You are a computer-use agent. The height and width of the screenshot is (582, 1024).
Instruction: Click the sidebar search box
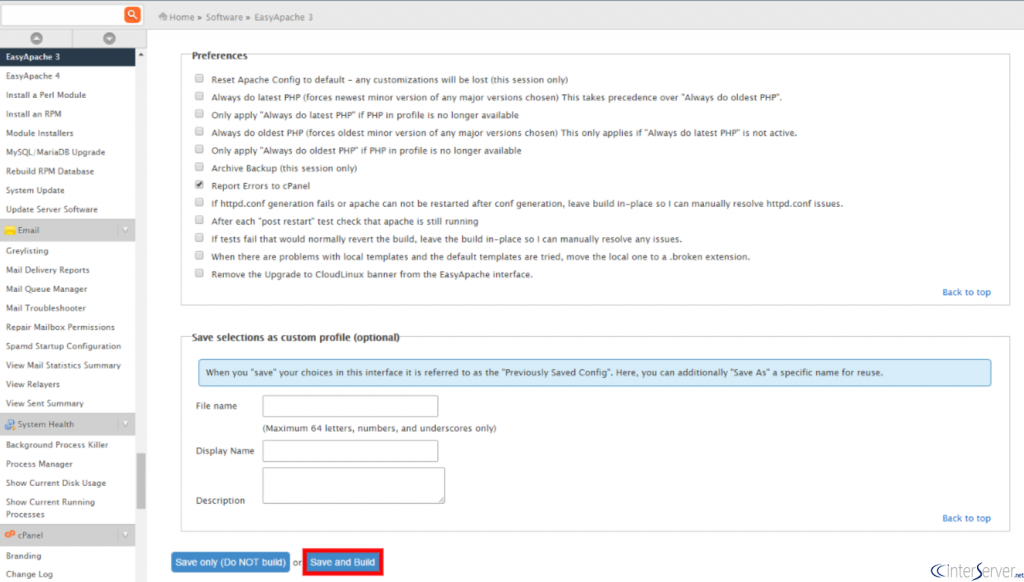pyautogui.click(x=63, y=14)
